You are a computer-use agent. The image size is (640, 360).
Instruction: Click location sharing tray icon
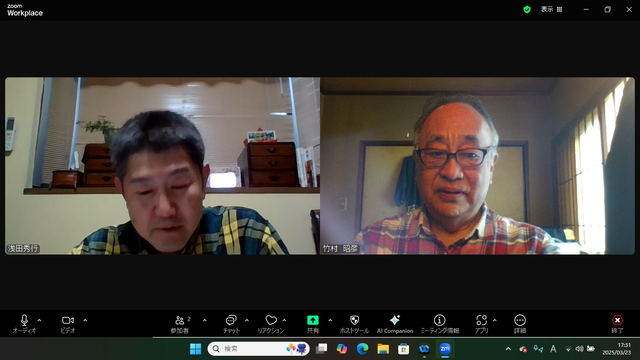pyautogui.click(x=538, y=349)
